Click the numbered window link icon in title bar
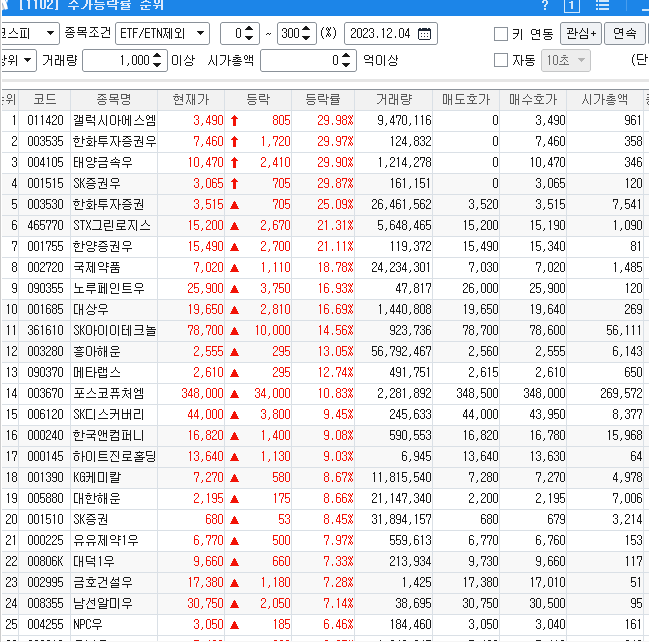This screenshot has width=649, height=642. (572, 6)
